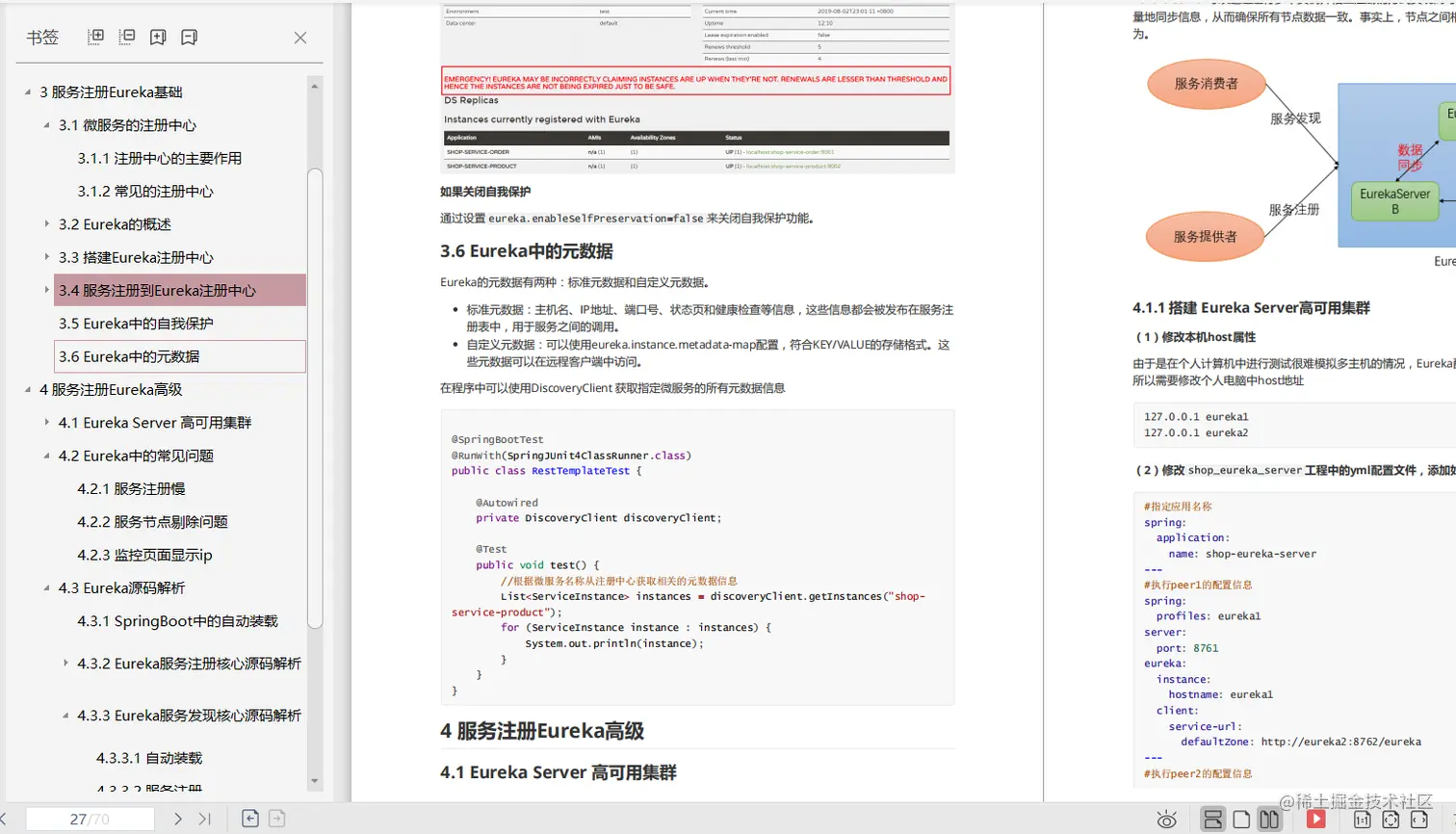1456x834 pixels.
Task: Collapse the 3.1 微服务的注册中心 bookmark
Action: coord(46,125)
